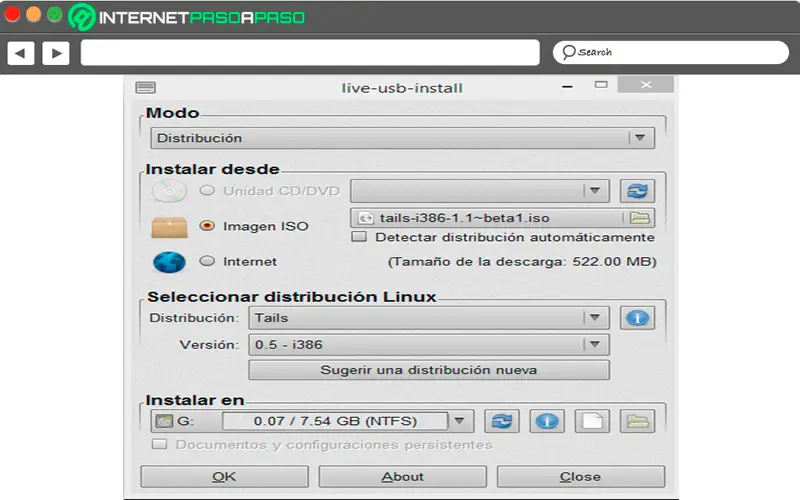This screenshot has height=500, width=800.
Task: Open the Versión 0.5 - i386 dropdown
Action: pyautogui.click(x=429, y=344)
